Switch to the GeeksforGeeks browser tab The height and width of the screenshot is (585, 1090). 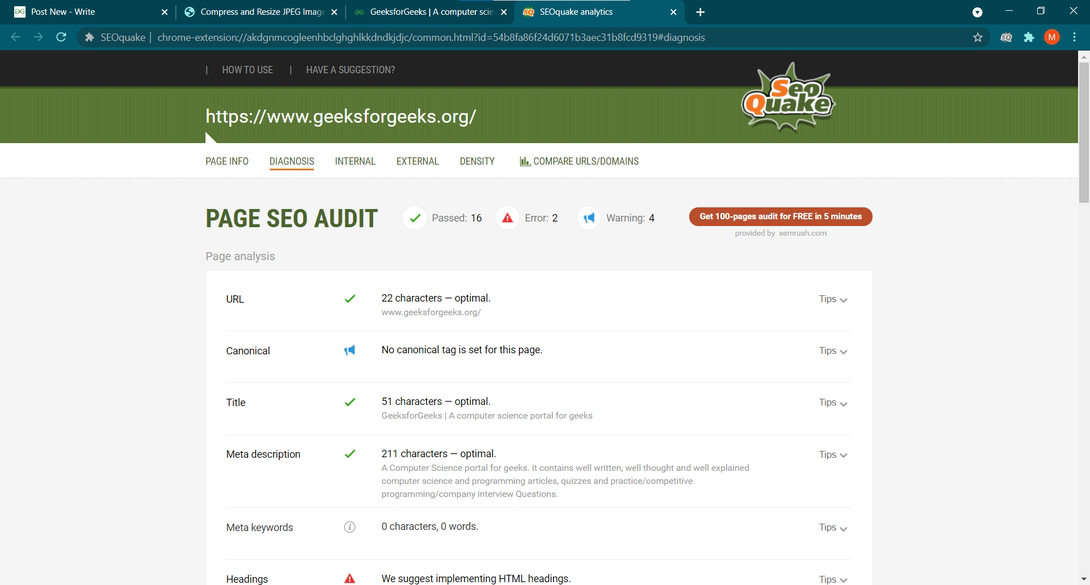(x=430, y=12)
